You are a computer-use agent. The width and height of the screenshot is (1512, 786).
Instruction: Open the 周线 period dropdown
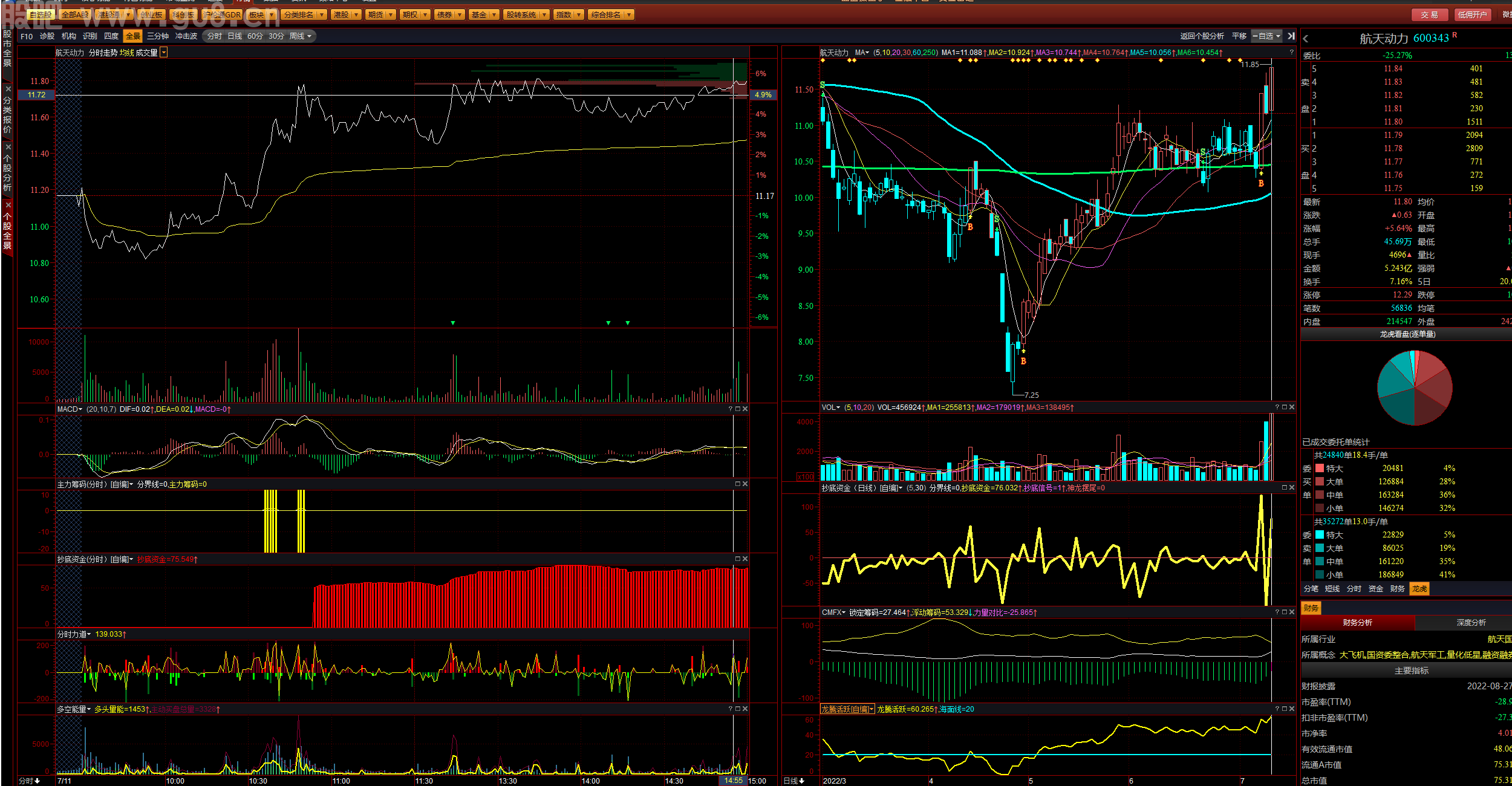(301, 36)
